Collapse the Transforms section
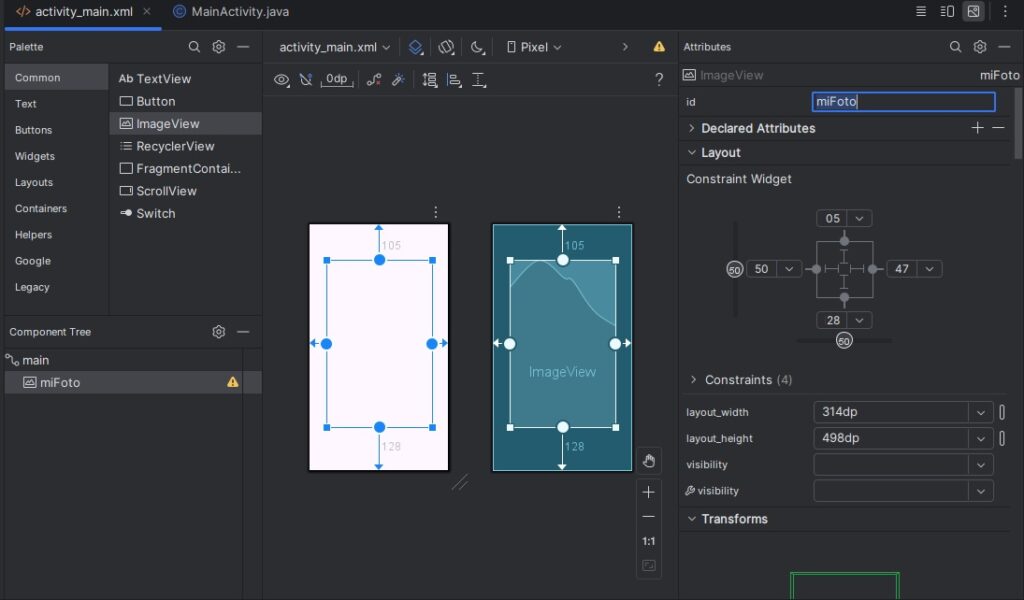Screen dimensions: 1024x600 click(692, 518)
